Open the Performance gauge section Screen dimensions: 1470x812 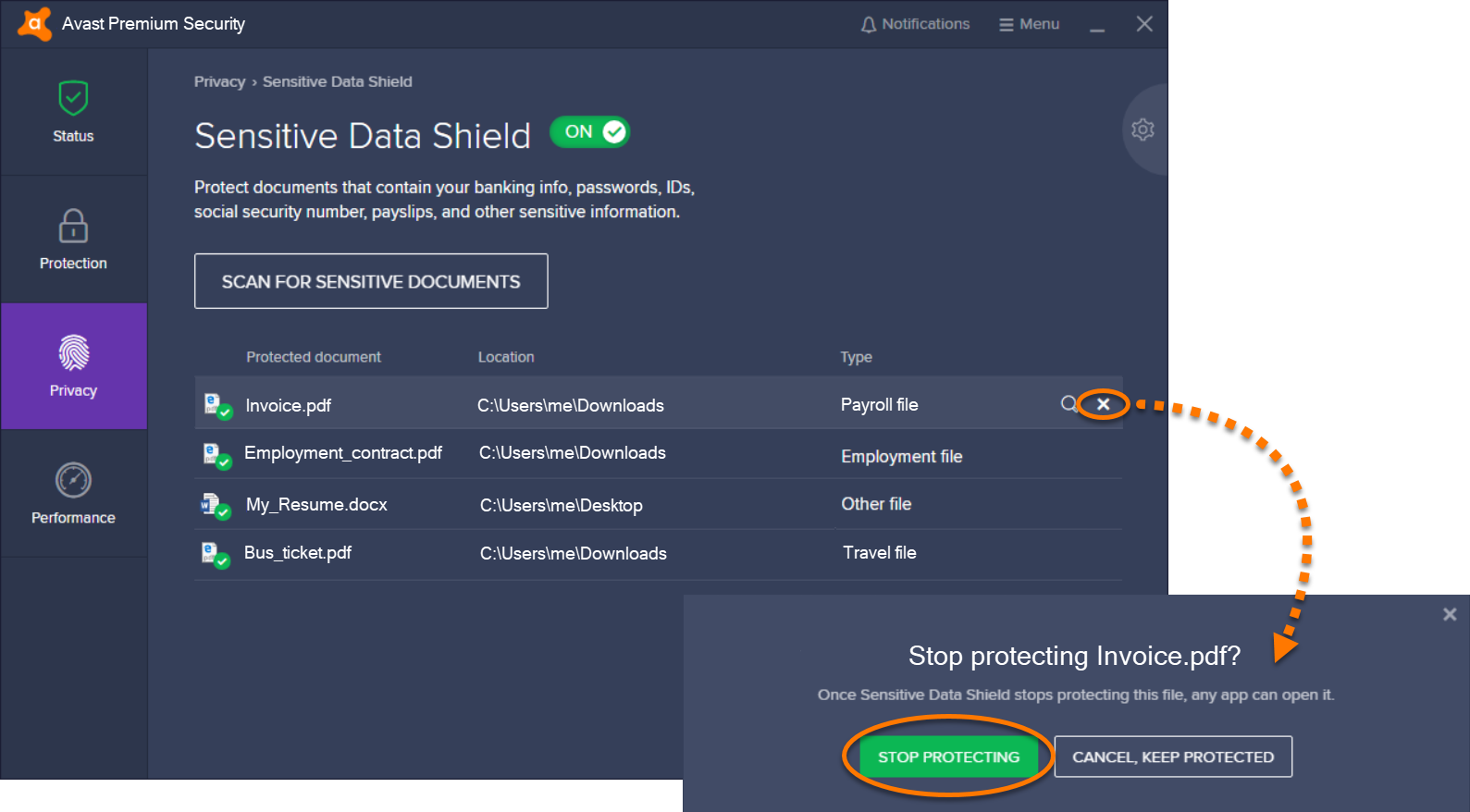(73, 494)
